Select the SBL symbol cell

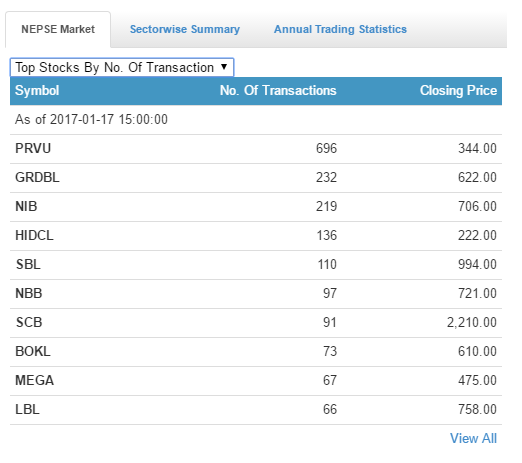(28, 265)
